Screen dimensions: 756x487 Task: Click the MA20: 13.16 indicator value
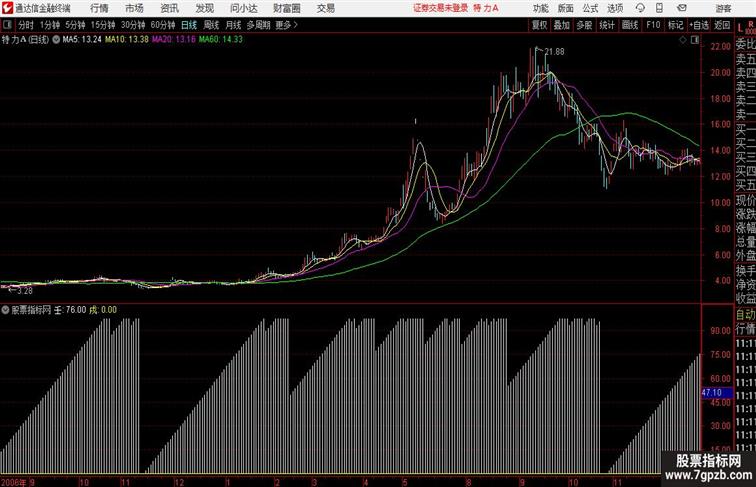pyautogui.click(x=174, y=40)
